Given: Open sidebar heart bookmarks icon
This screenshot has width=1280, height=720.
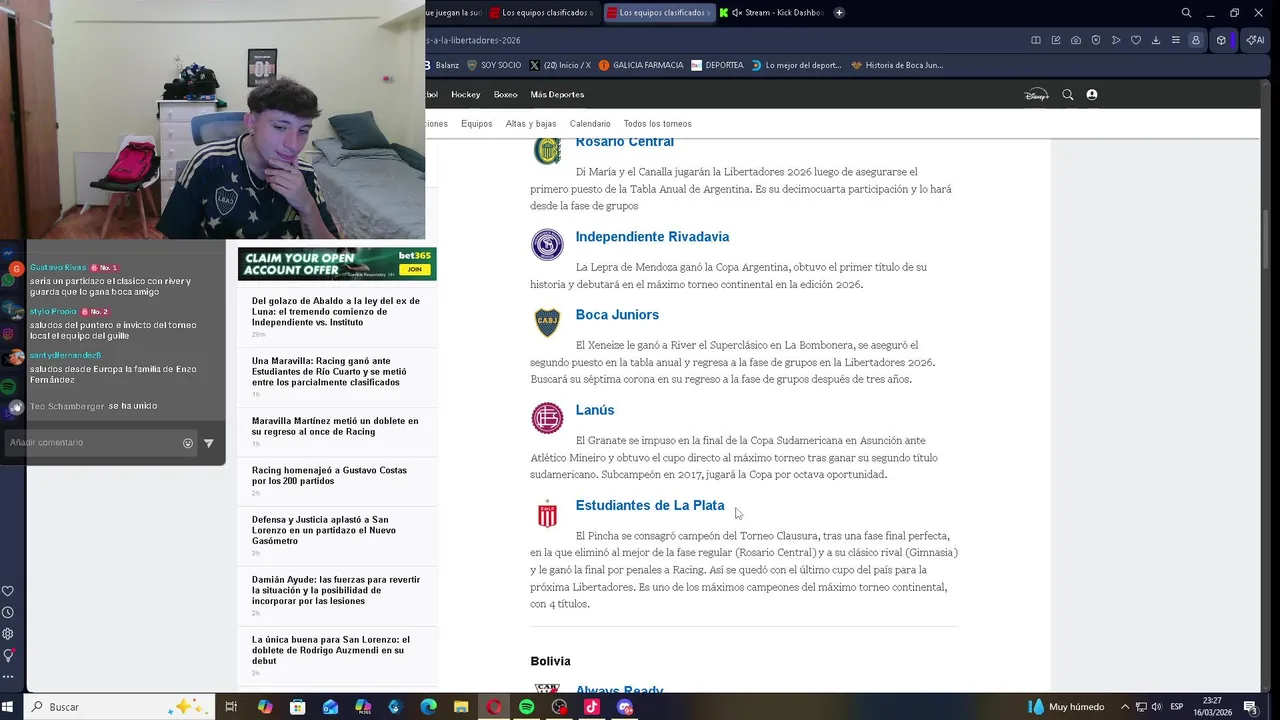Looking at the screenshot, I should [8, 591].
